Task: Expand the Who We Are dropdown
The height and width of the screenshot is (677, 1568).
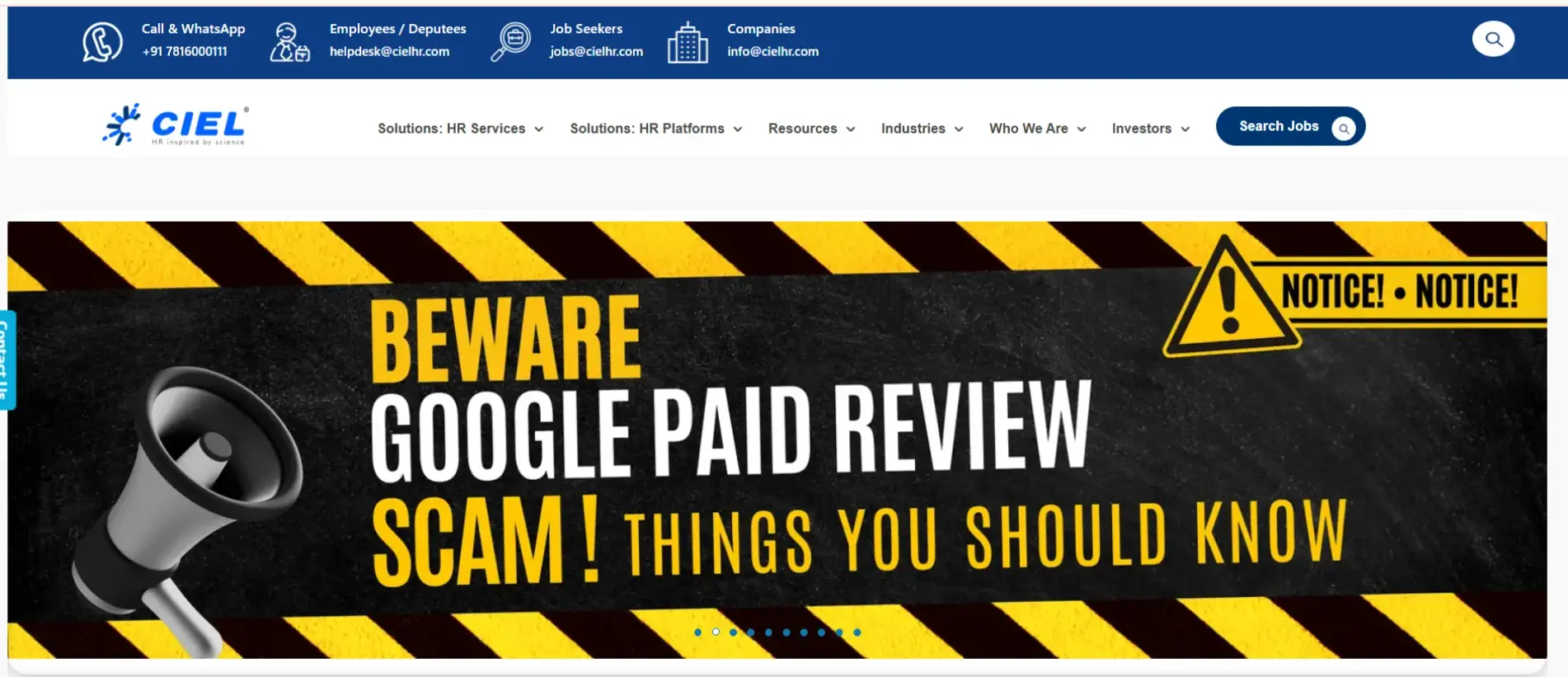Action: 1037,129
